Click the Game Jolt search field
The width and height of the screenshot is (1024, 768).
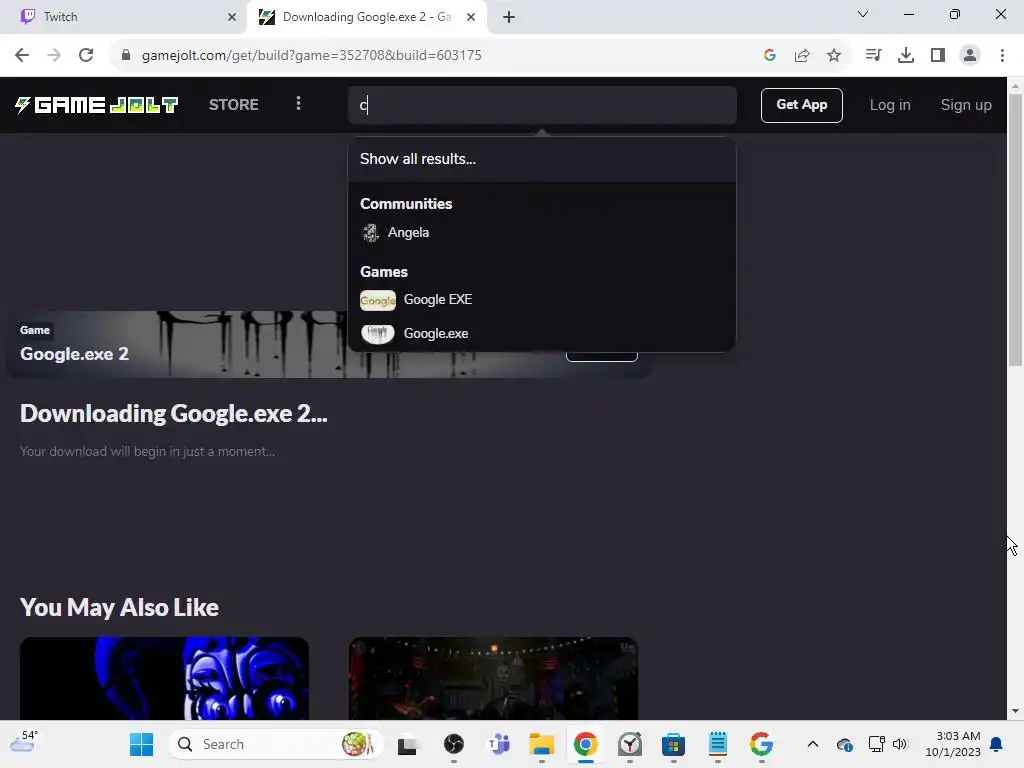(x=542, y=105)
